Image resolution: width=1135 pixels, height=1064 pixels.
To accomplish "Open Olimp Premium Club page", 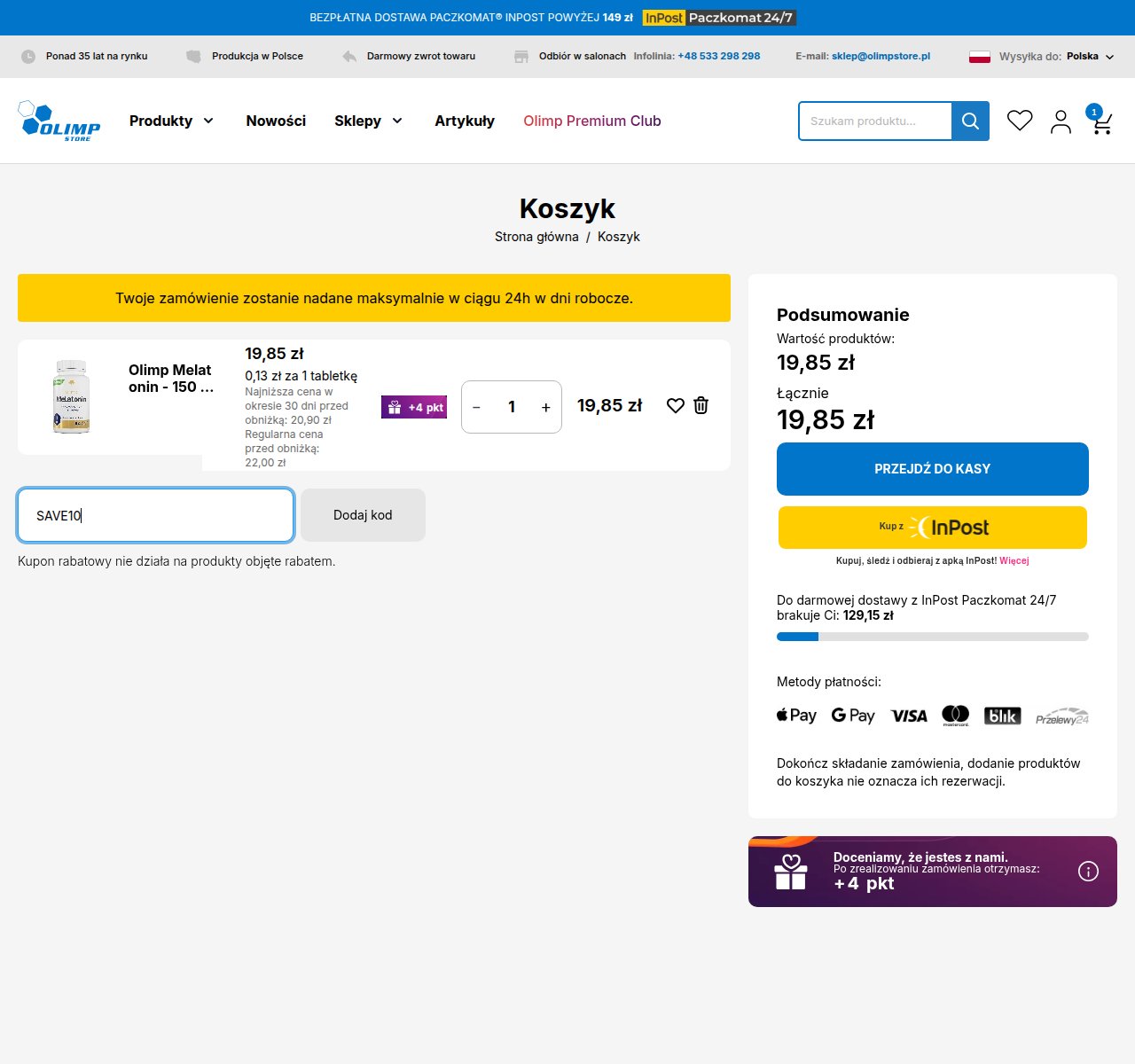I will click(x=592, y=121).
